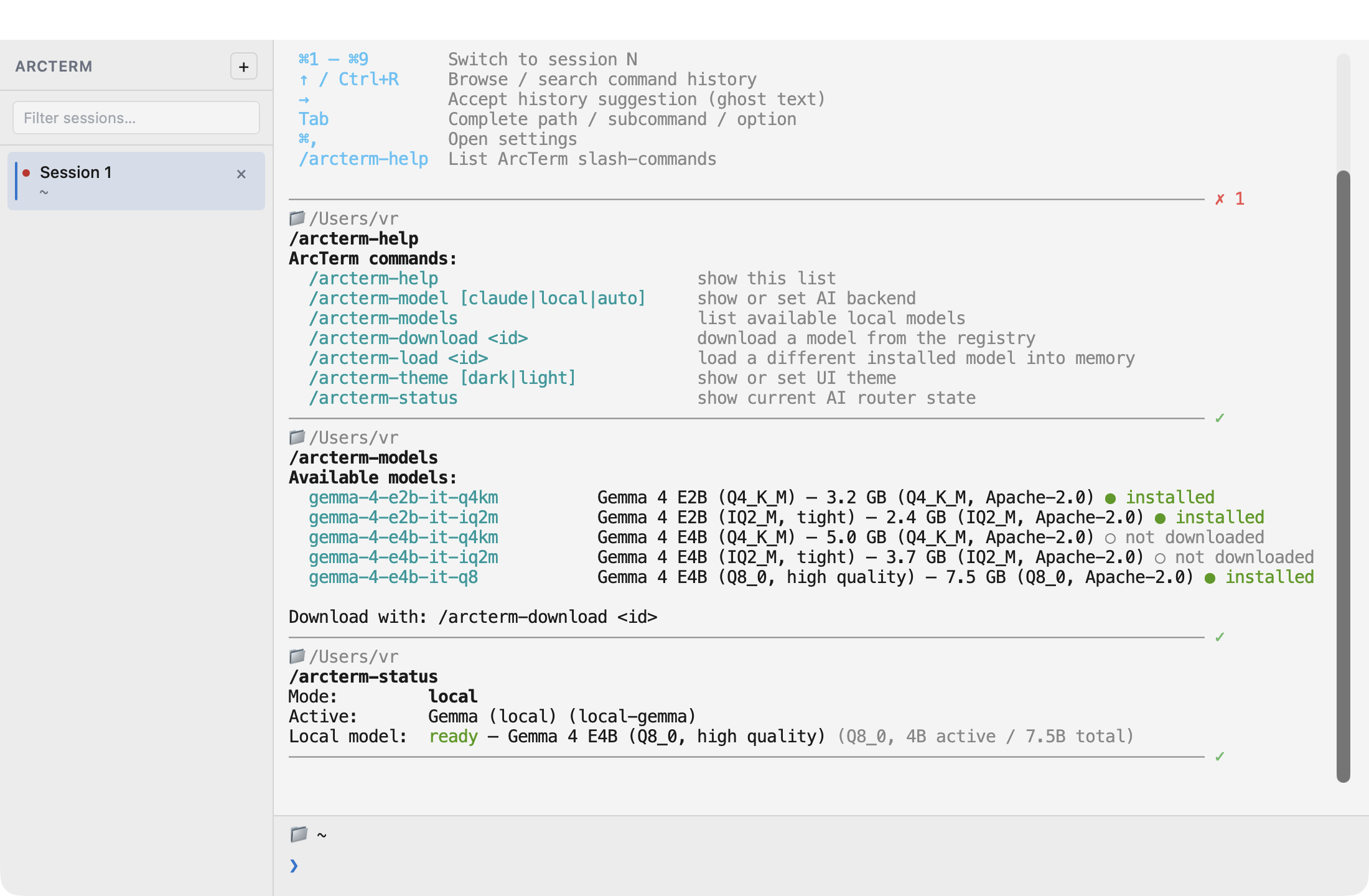
Task: Click the Tab shortcut label
Action: 314,119
